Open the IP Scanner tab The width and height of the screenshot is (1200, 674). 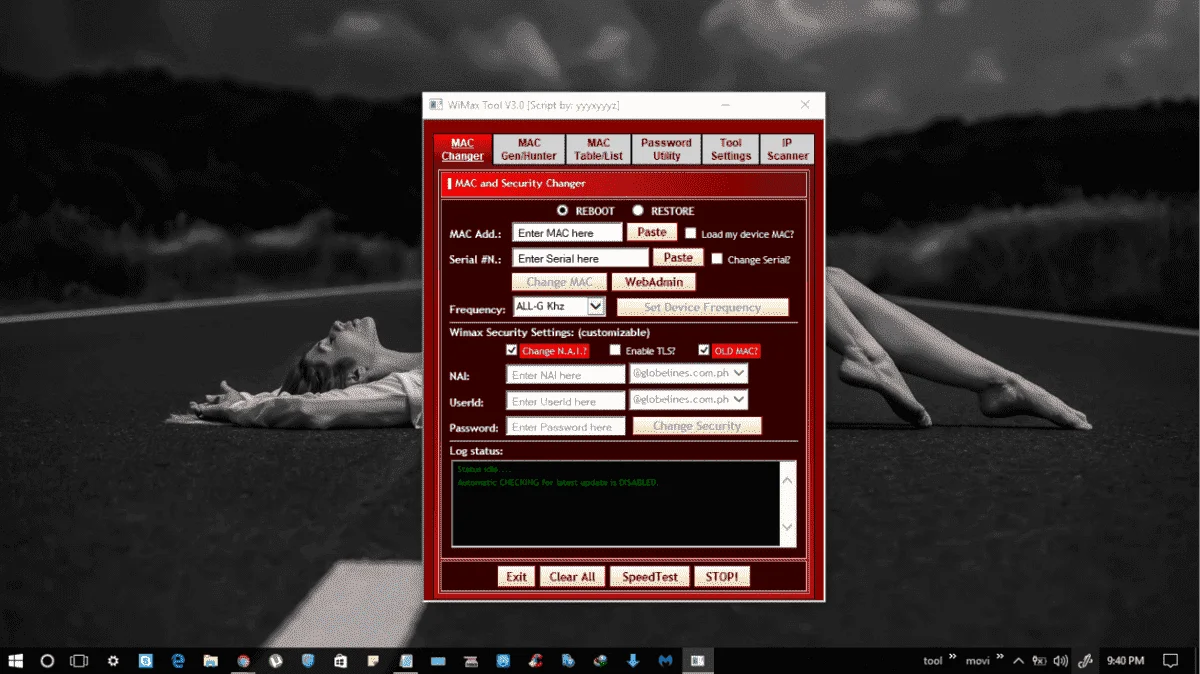coord(787,149)
